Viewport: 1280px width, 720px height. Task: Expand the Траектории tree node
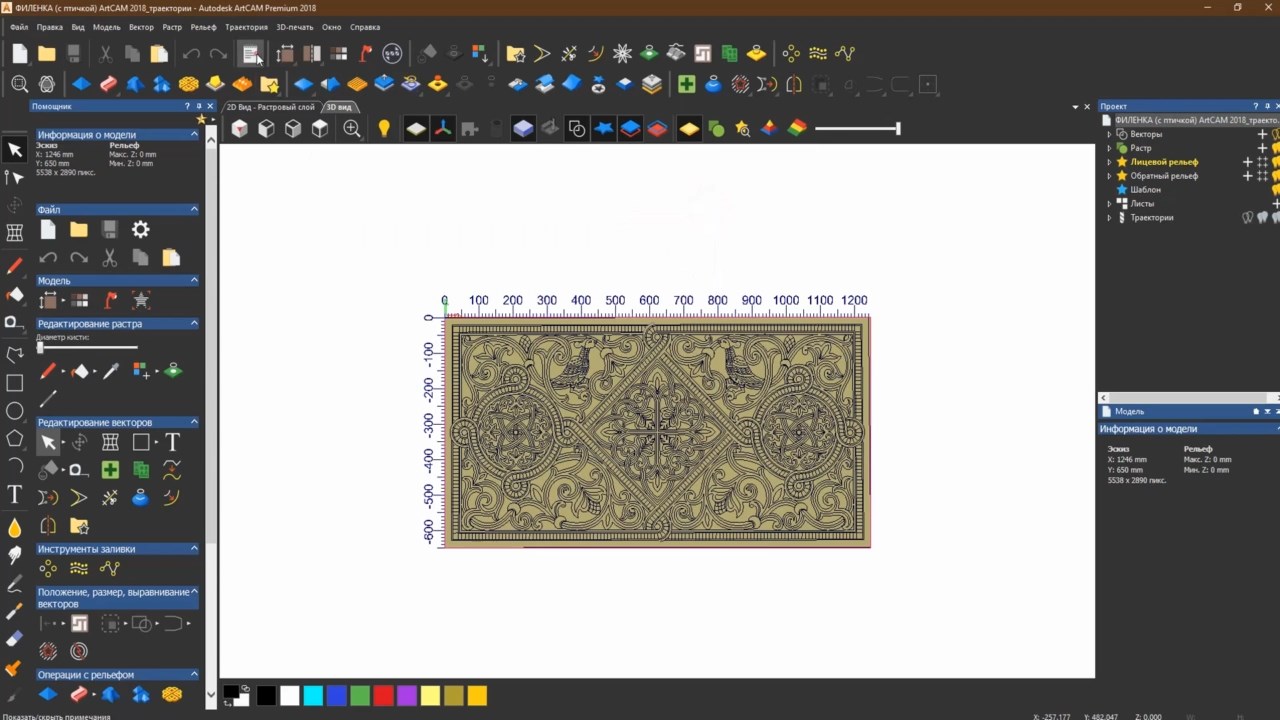[1109, 217]
